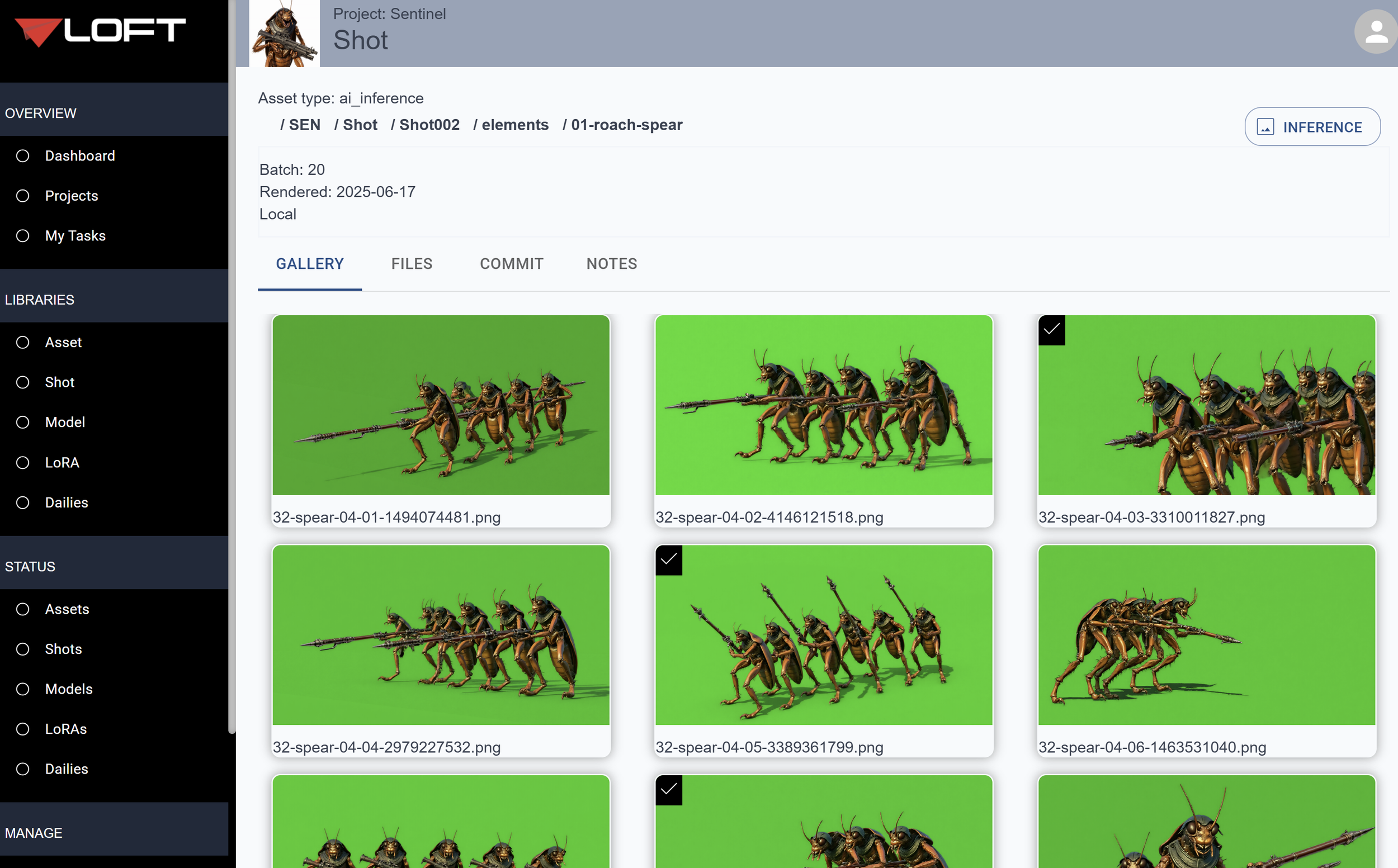
Task: Click the circle icon beside LoRA
Action: tap(22, 462)
